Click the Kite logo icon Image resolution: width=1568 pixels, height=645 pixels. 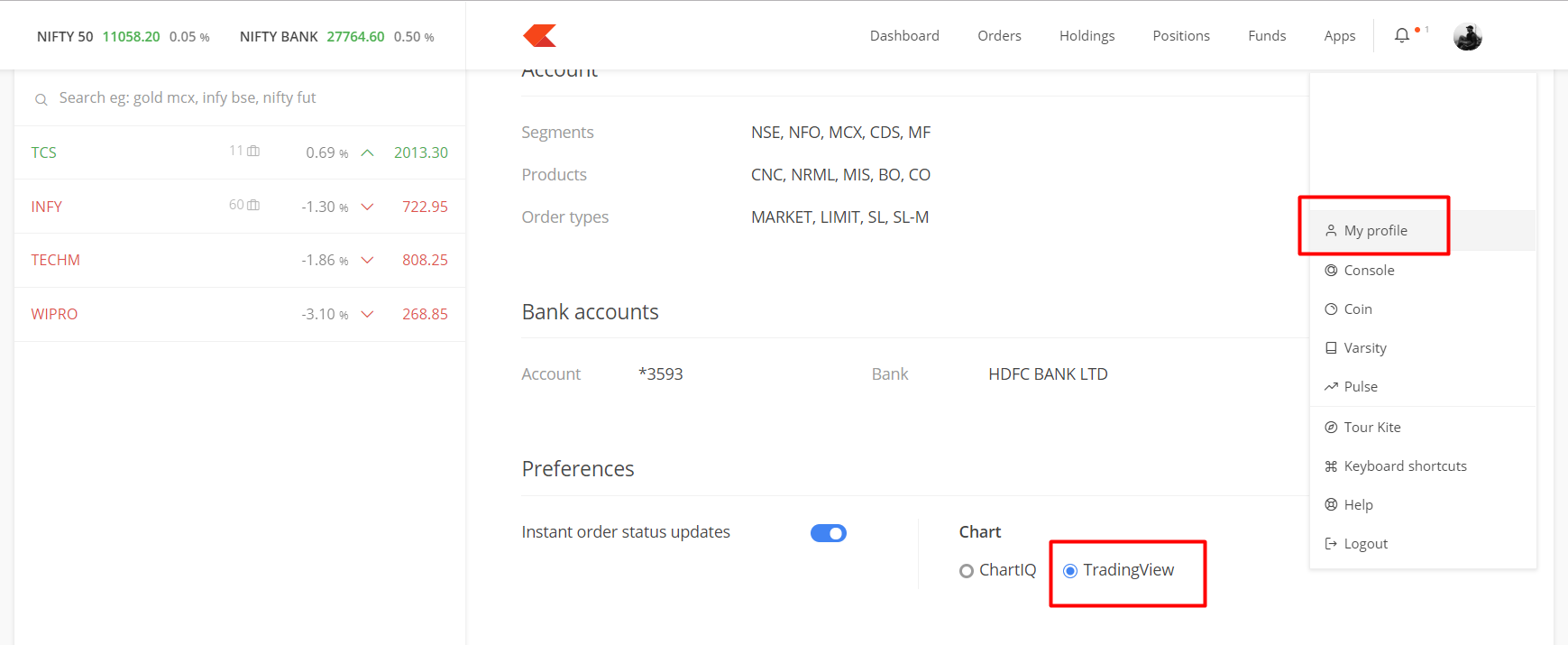click(539, 35)
